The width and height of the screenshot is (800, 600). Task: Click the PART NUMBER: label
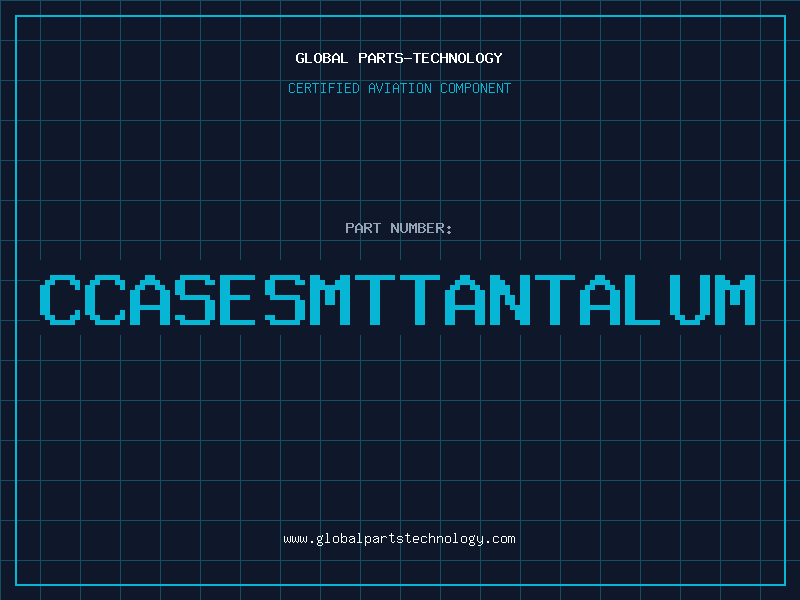click(399, 228)
